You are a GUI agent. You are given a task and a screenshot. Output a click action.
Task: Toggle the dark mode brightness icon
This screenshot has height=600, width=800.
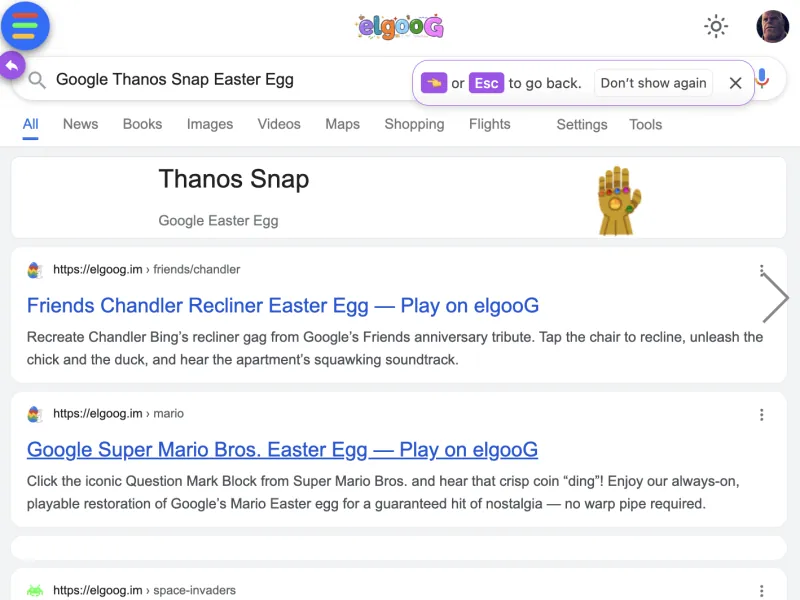[716, 27]
